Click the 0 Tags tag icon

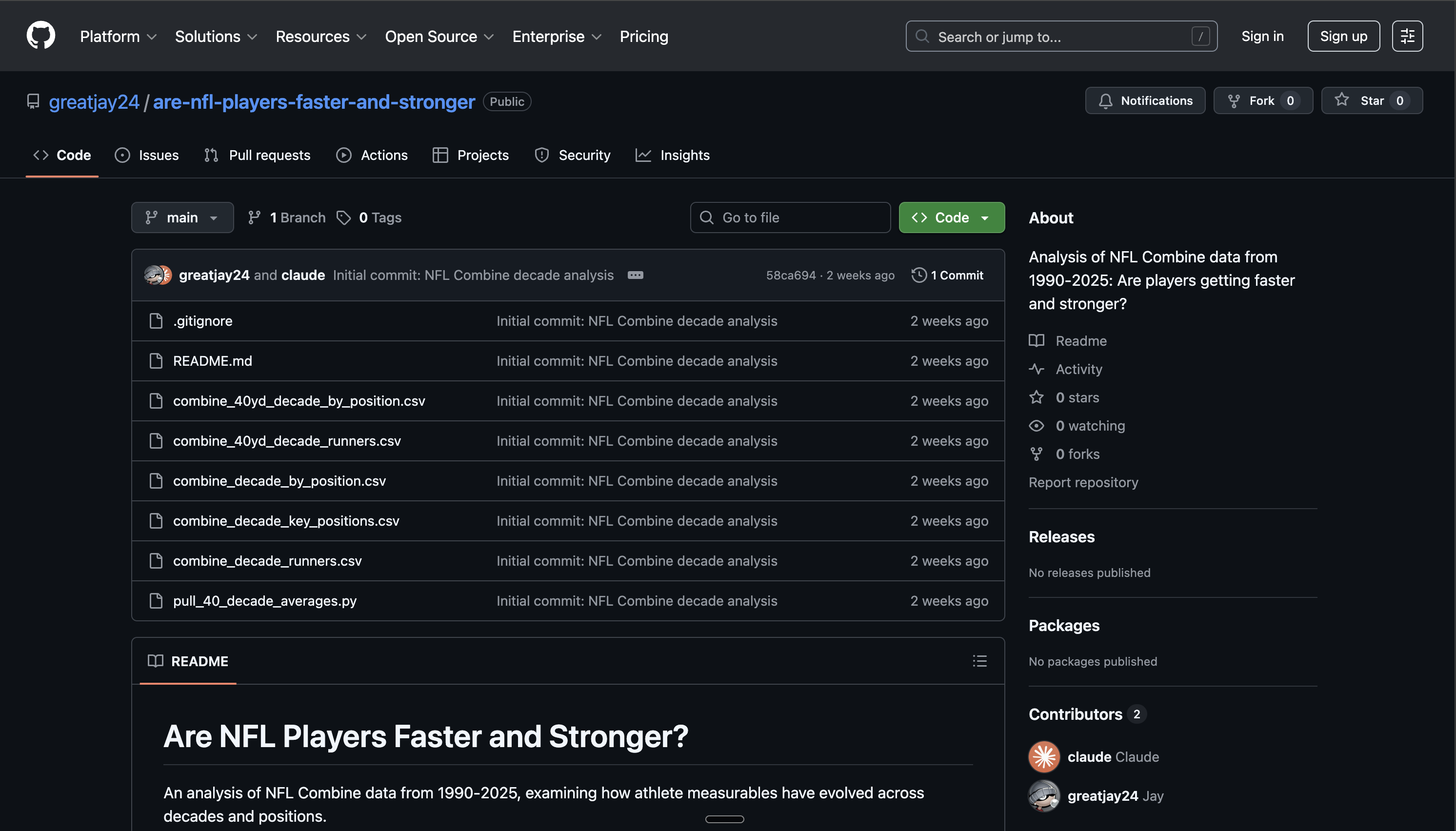[x=343, y=218]
